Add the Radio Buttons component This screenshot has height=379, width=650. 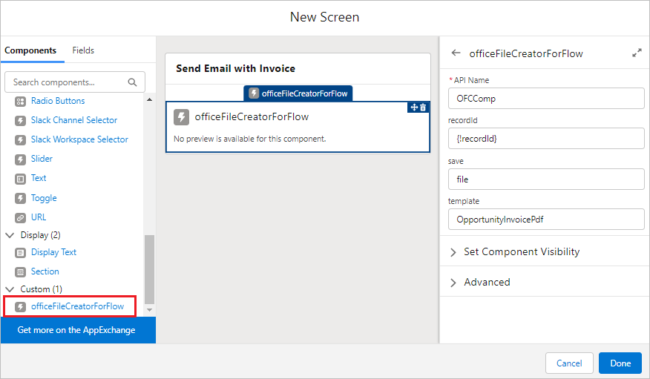click(x=58, y=101)
